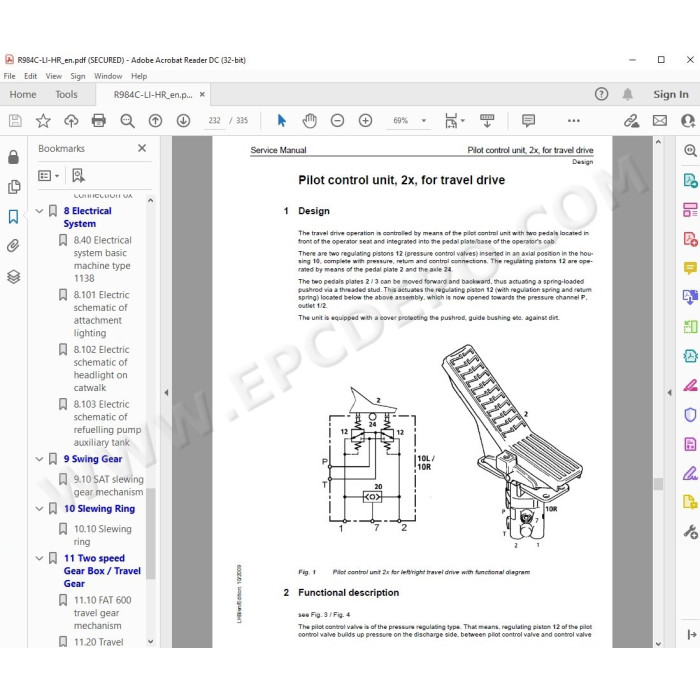Collapse the 8 Electrical System bookmark
The image size is (700, 700).
tap(39, 211)
